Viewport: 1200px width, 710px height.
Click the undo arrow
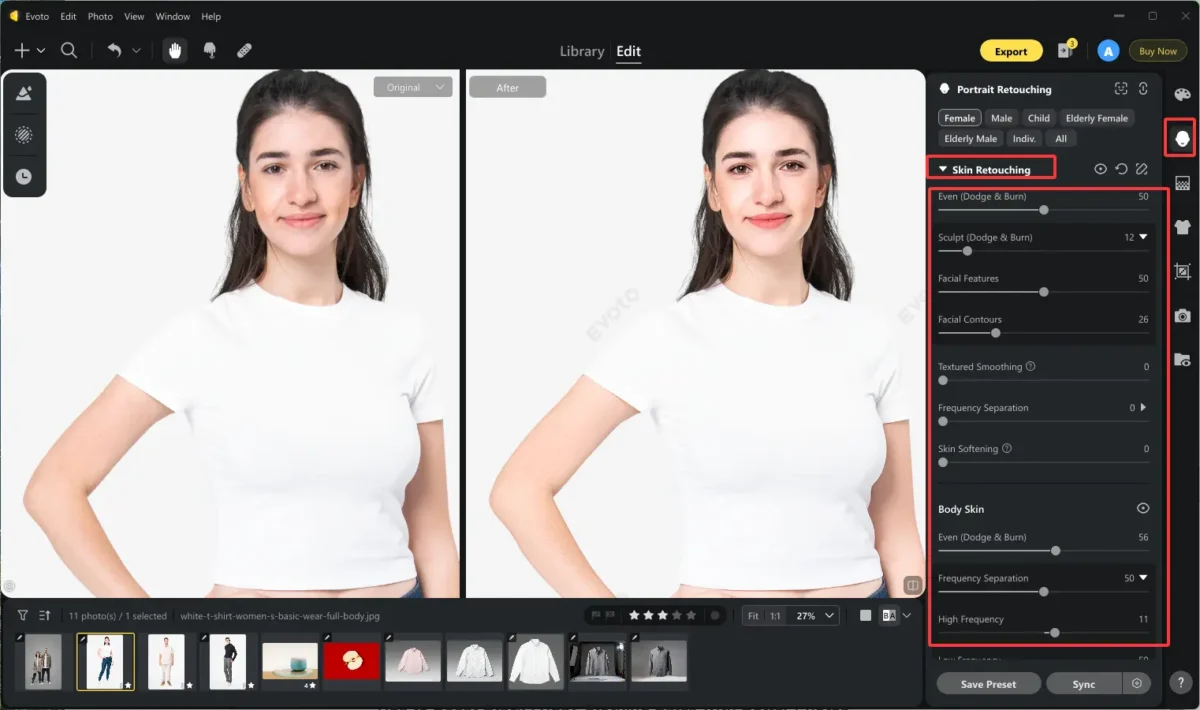tap(114, 51)
